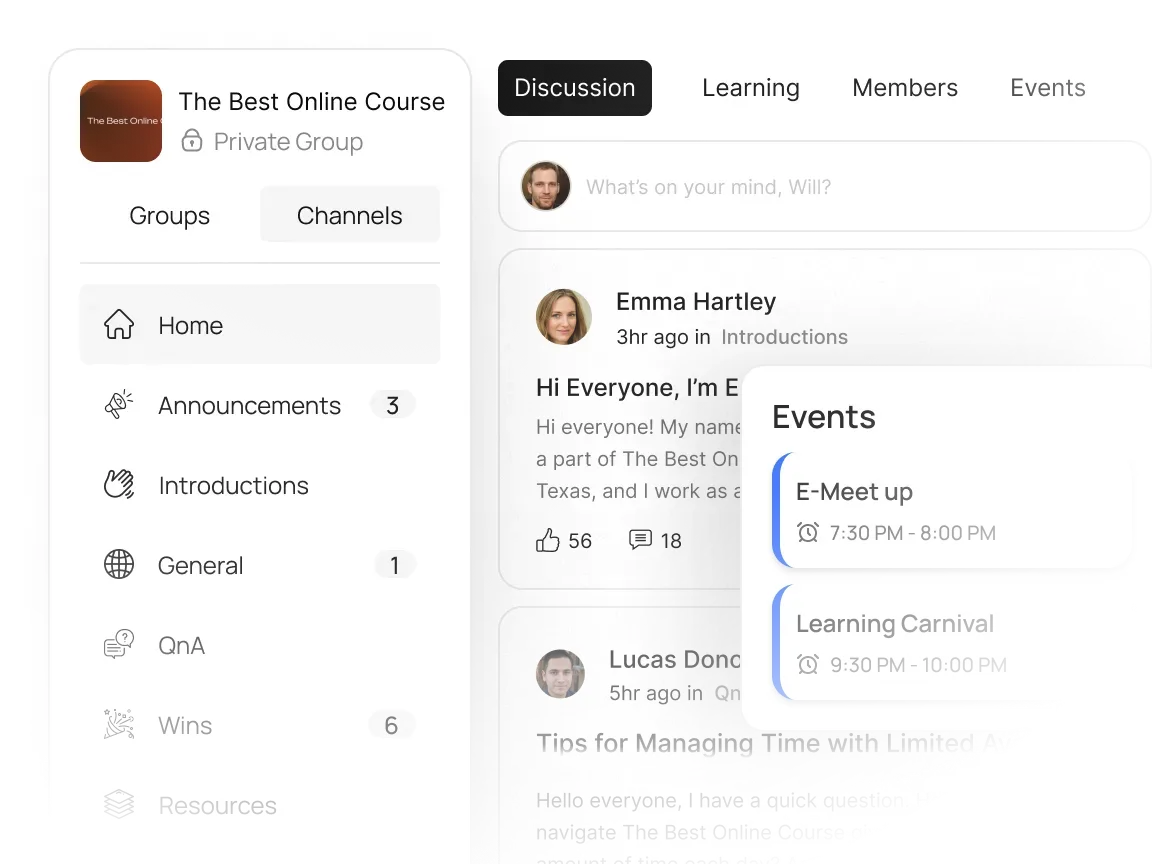
Task: Open comments on Emma Hartley's post
Action: (640, 540)
